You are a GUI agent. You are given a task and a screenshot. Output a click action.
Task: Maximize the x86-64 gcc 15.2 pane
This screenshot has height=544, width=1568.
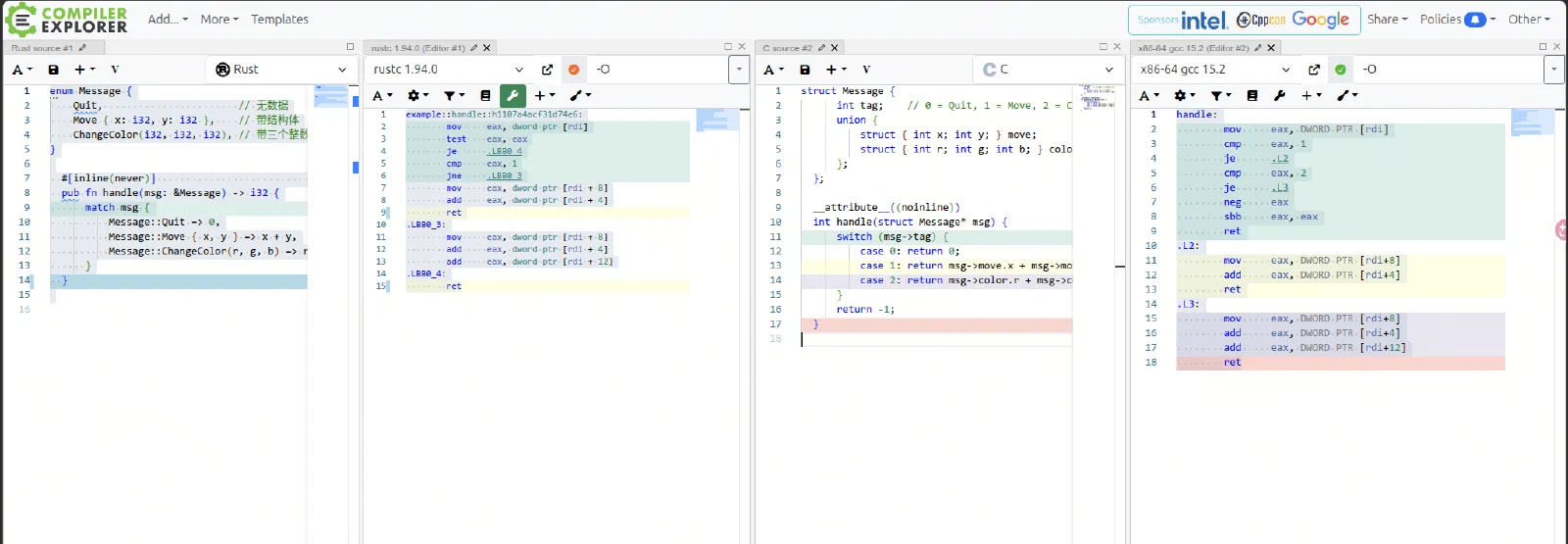point(1543,46)
